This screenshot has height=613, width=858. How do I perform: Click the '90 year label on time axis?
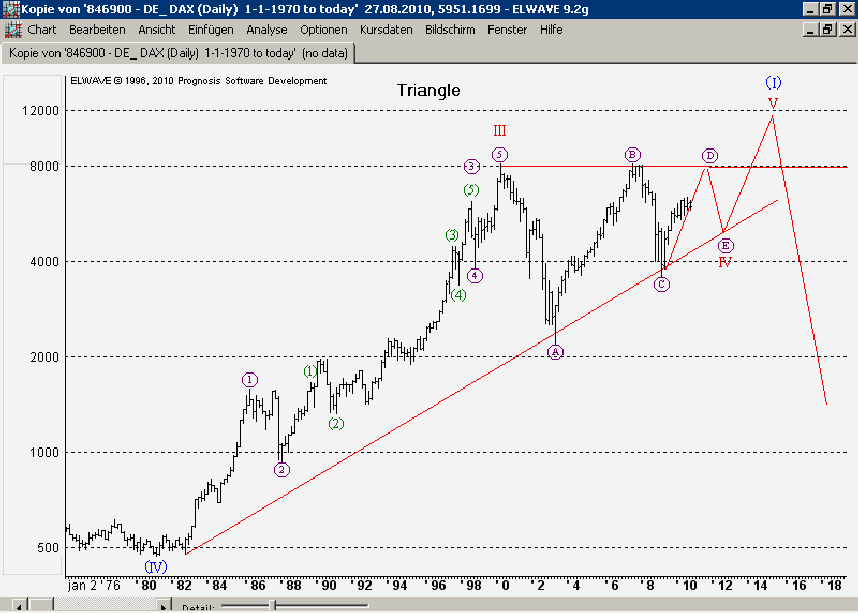pyautogui.click(x=325, y=585)
